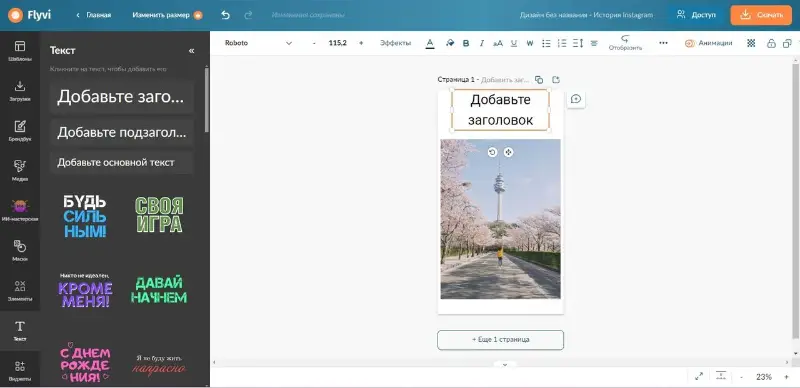Select the Текст sidebar section
The width and height of the screenshot is (800, 388).
click(x=20, y=330)
